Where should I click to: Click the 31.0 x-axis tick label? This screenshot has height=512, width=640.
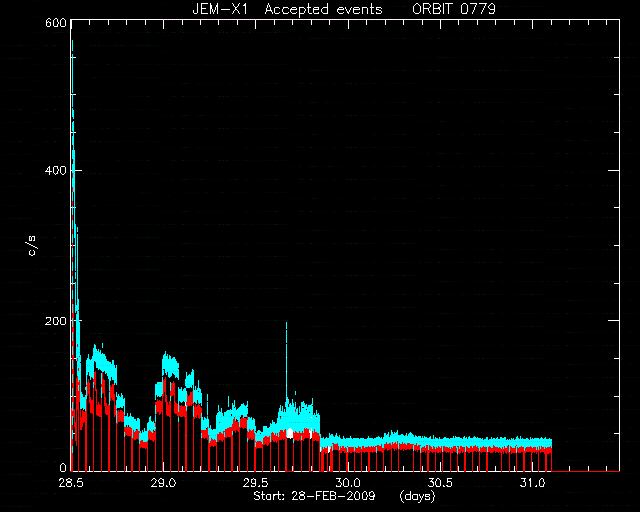tap(532, 483)
